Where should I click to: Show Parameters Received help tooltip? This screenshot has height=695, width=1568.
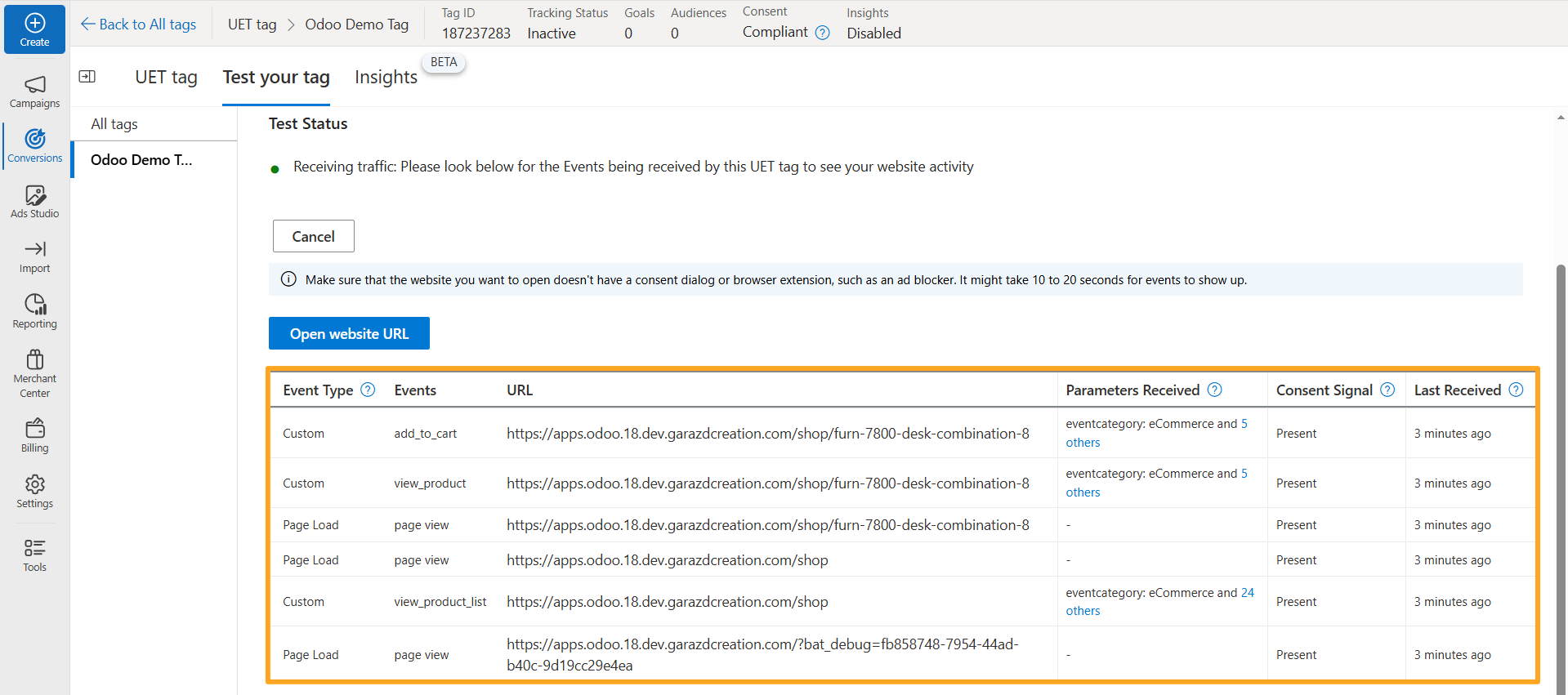1215,390
